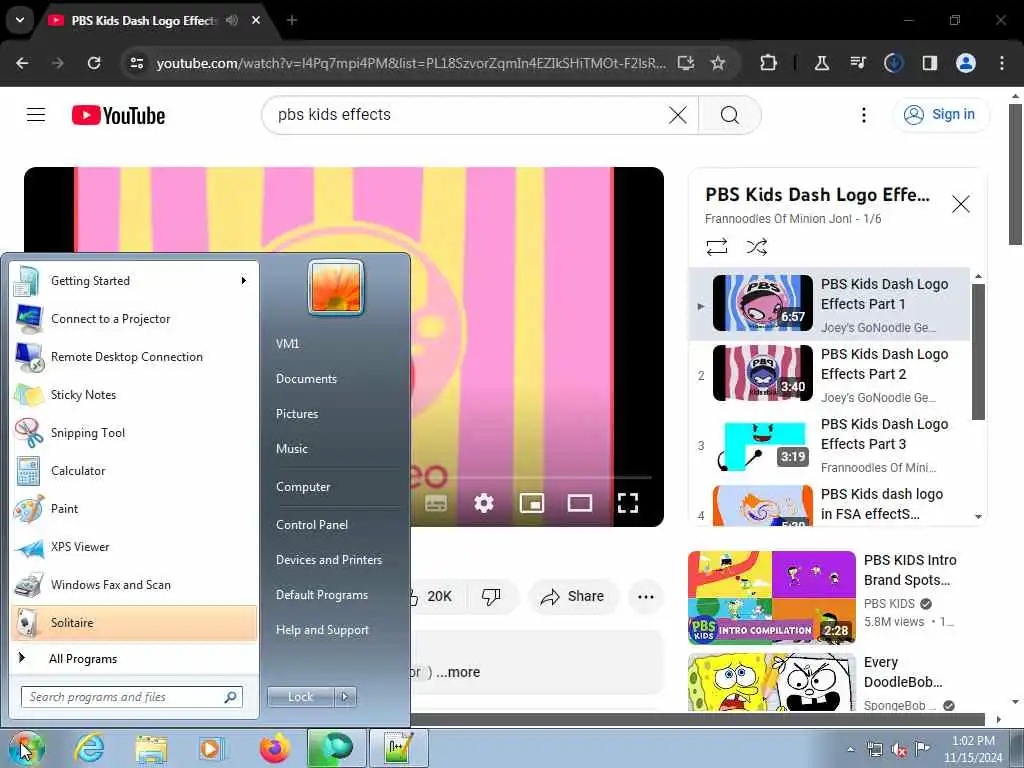1024x768 pixels.
Task: Toggle video subtitles button
Action: click(436, 503)
